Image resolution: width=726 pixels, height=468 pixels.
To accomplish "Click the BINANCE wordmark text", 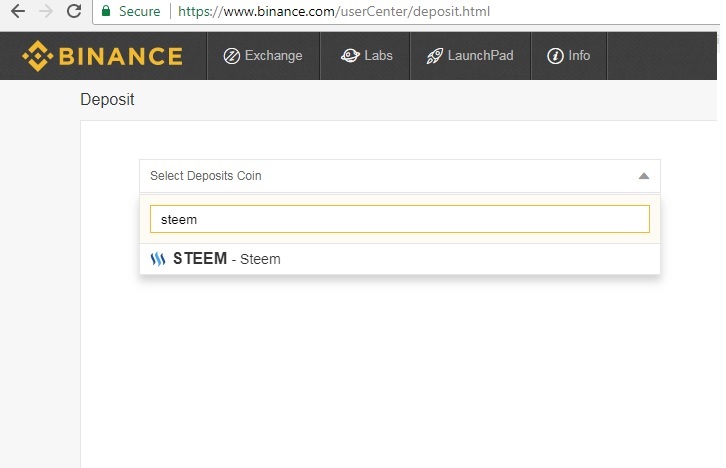I will click(121, 56).
